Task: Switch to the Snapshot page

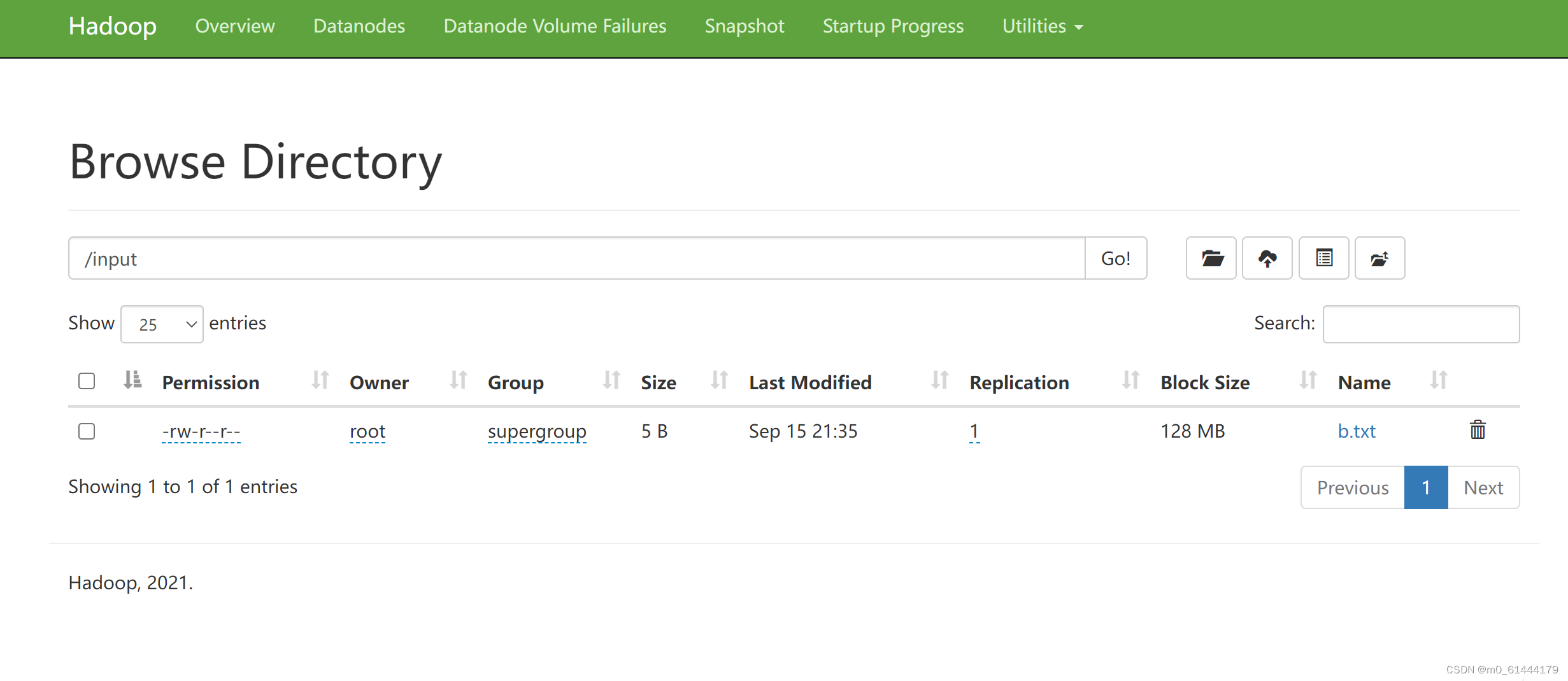Action: (x=745, y=26)
